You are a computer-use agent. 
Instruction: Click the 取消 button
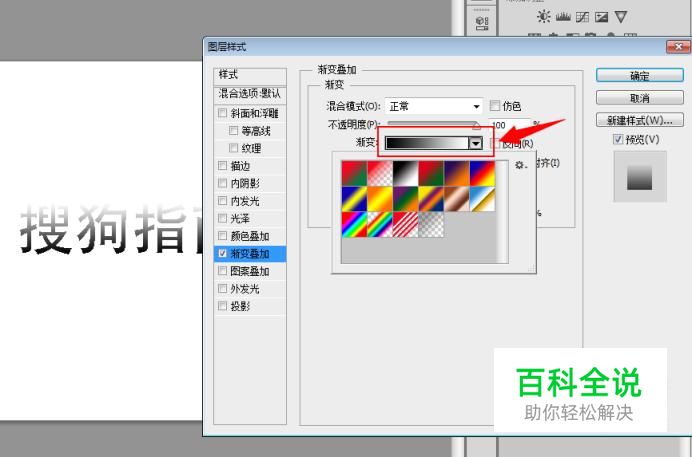click(639, 97)
